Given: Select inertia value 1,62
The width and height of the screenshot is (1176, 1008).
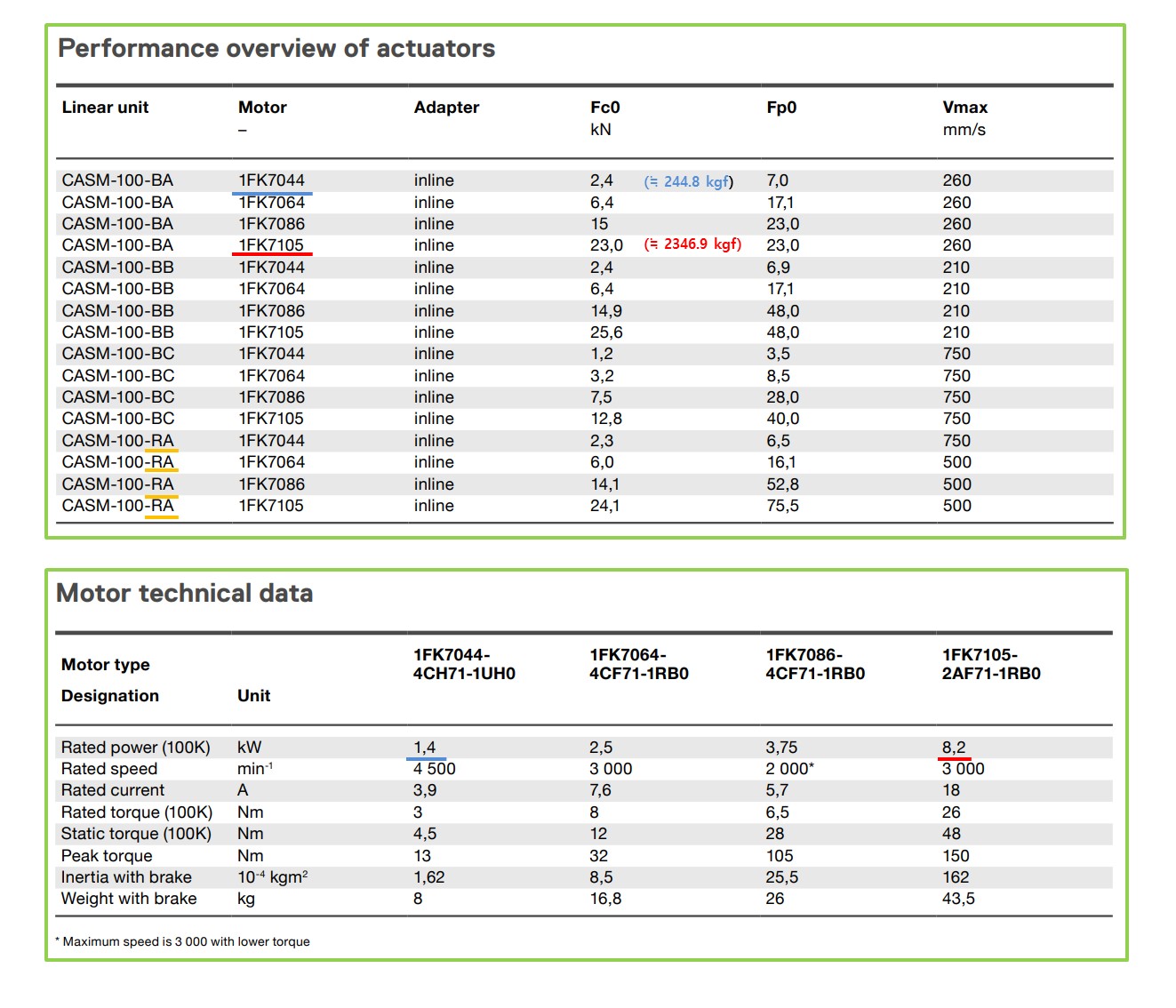Looking at the screenshot, I should [429, 877].
